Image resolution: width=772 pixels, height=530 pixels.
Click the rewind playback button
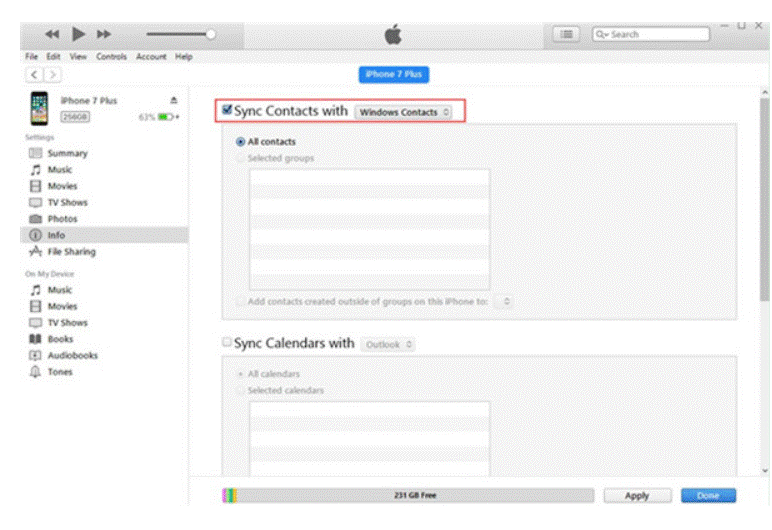[x=52, y=34]
